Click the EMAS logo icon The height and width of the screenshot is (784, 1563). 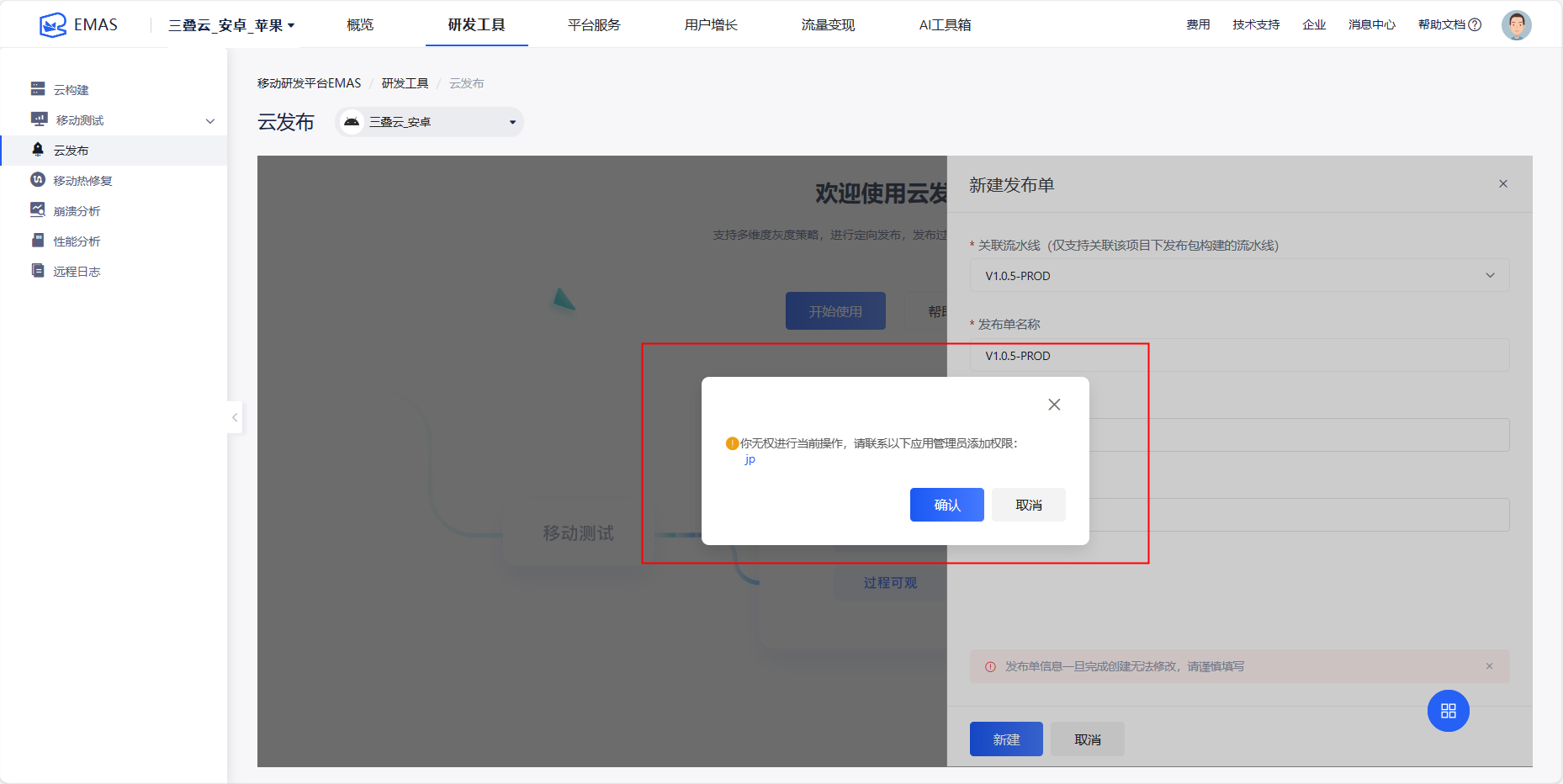(x=53, y=25)
